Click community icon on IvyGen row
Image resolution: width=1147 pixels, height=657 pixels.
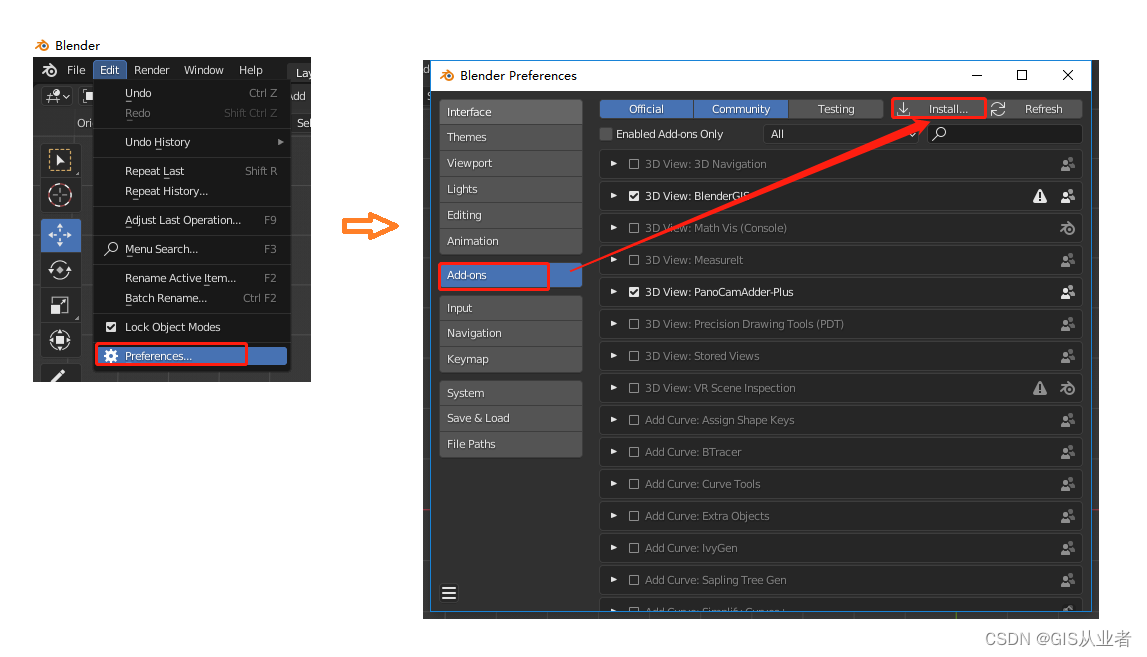point(1068,548)
